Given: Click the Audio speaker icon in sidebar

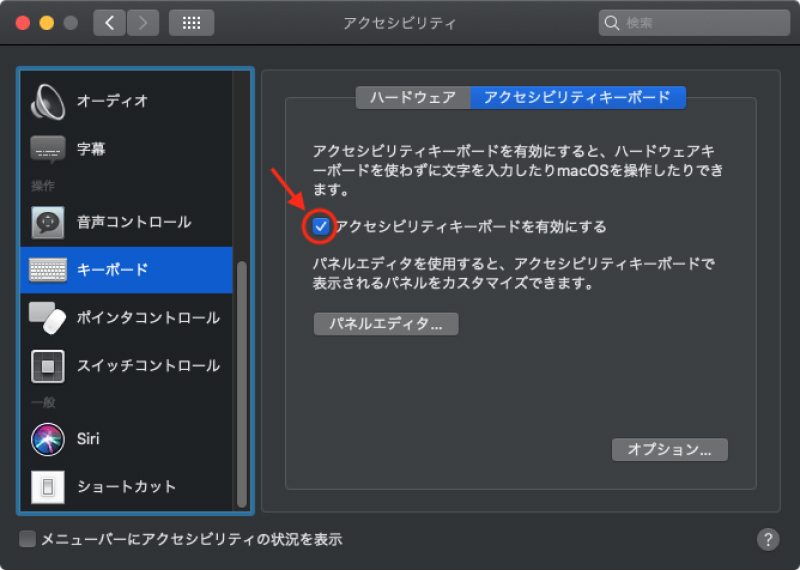Looking at the screenshot, I should (47, 100).
